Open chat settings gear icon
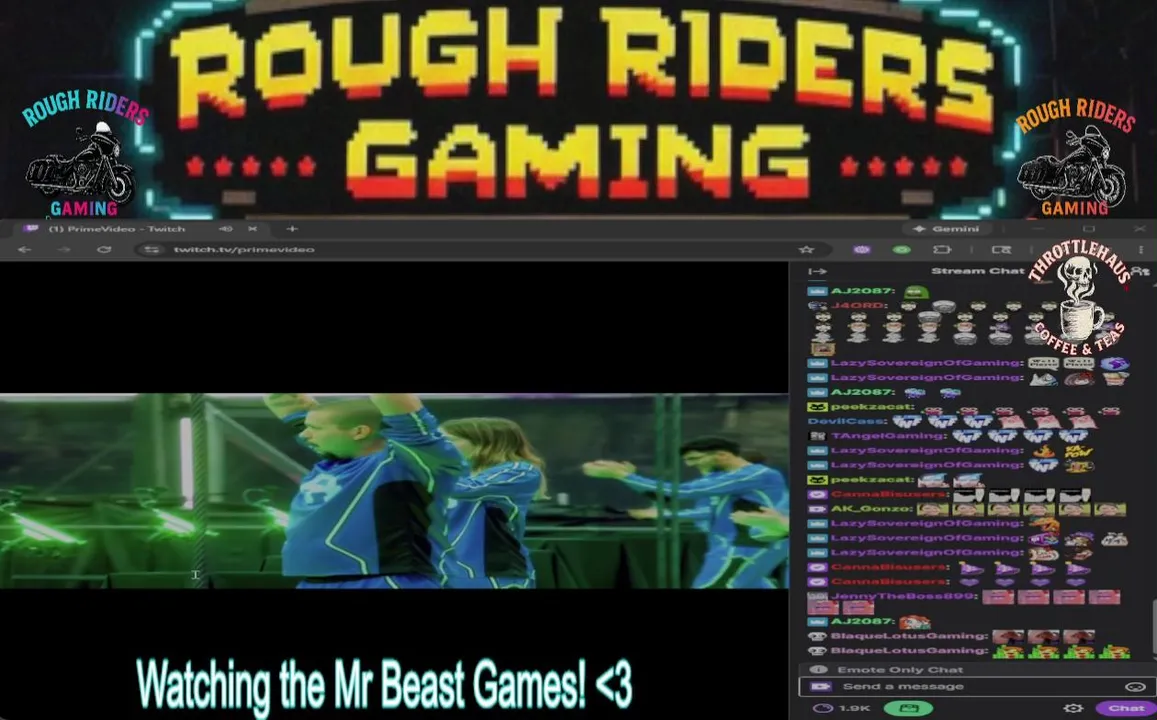Screen dimensions: 1157x720 pyautogui.click(x=1074, y=708)
